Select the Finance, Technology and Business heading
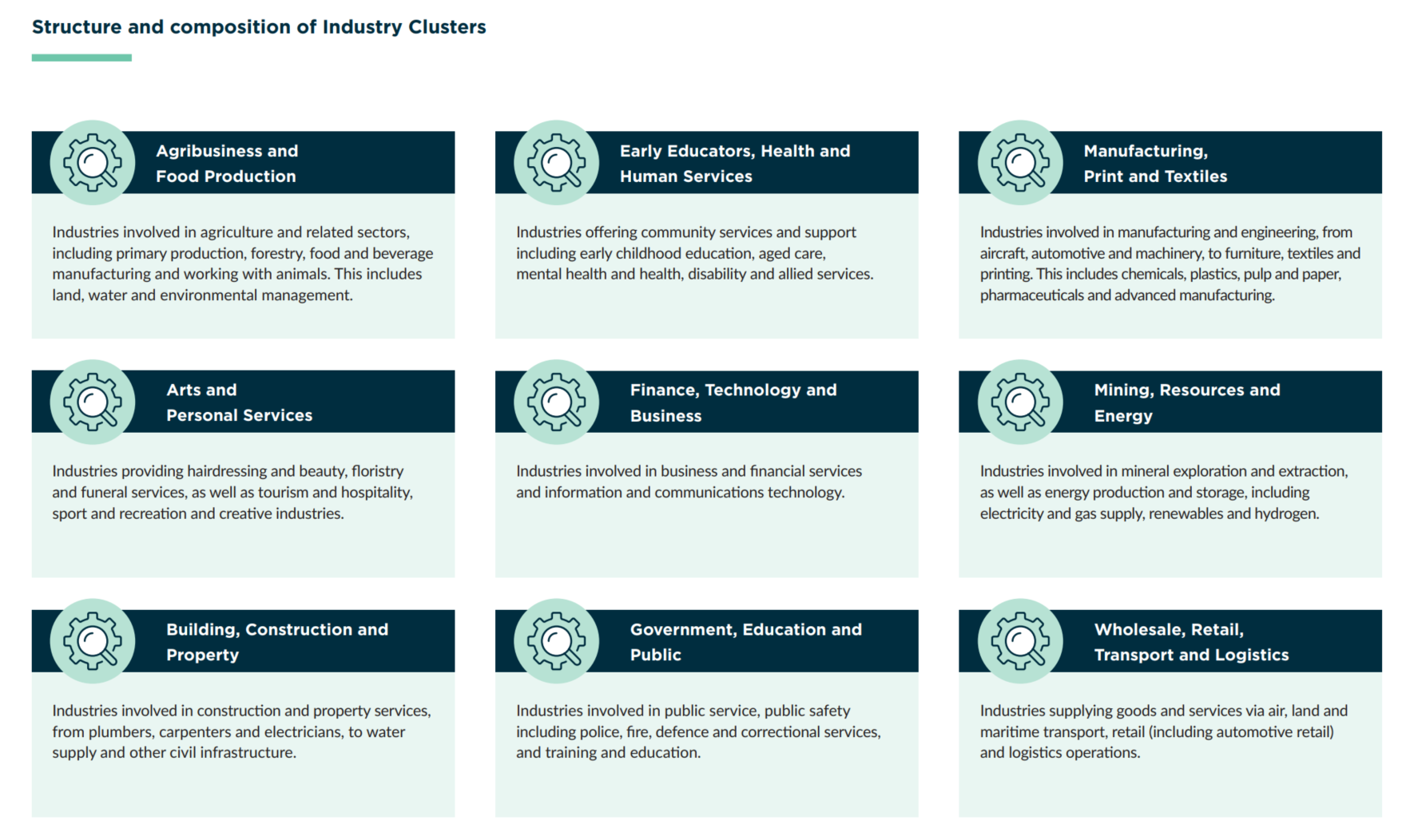 [x=733, y=402]
